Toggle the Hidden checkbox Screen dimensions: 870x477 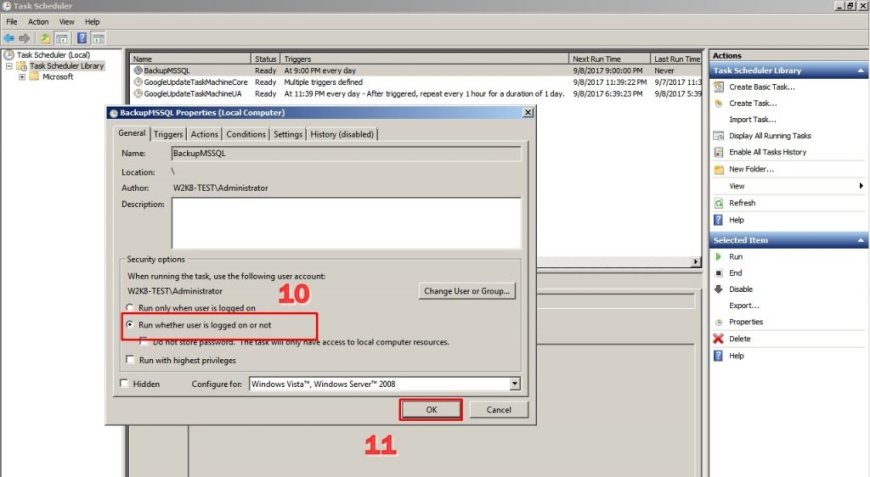[124, 384]
